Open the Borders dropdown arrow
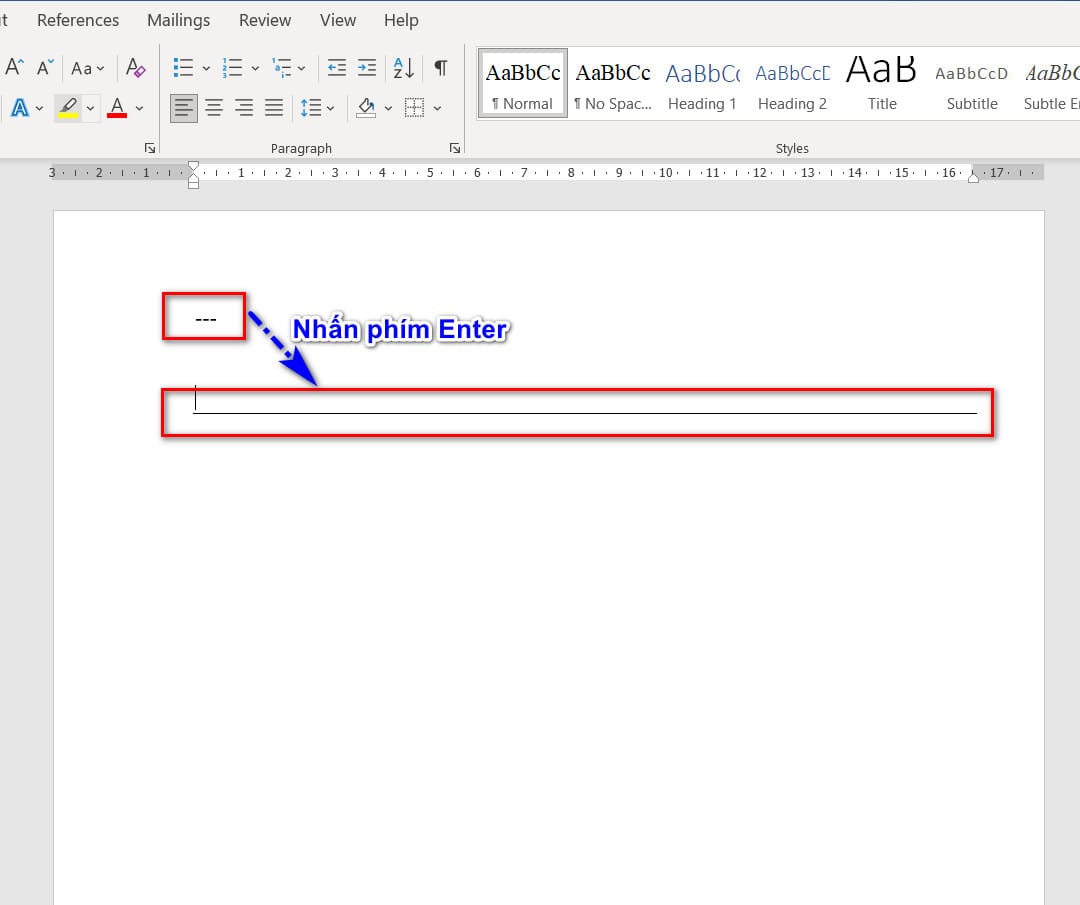 coord(438,108)
